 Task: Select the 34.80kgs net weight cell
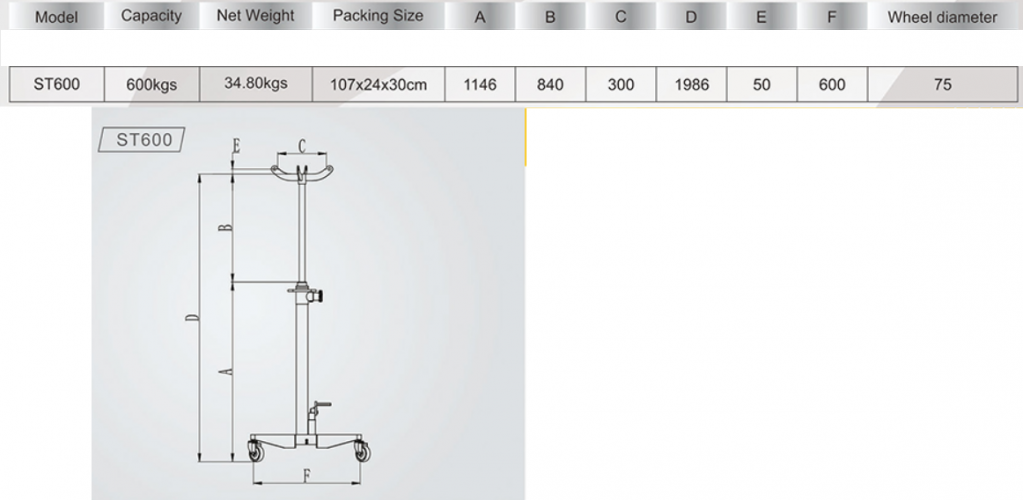[256, 84]
